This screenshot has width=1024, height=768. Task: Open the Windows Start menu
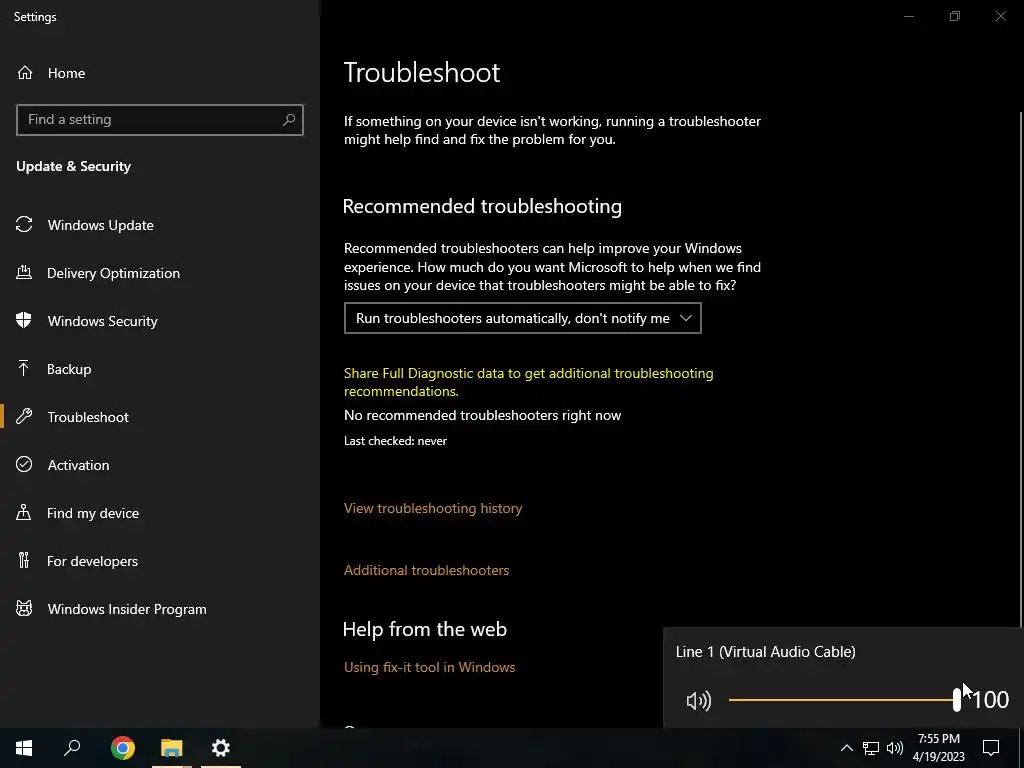(x=24, y=748)
